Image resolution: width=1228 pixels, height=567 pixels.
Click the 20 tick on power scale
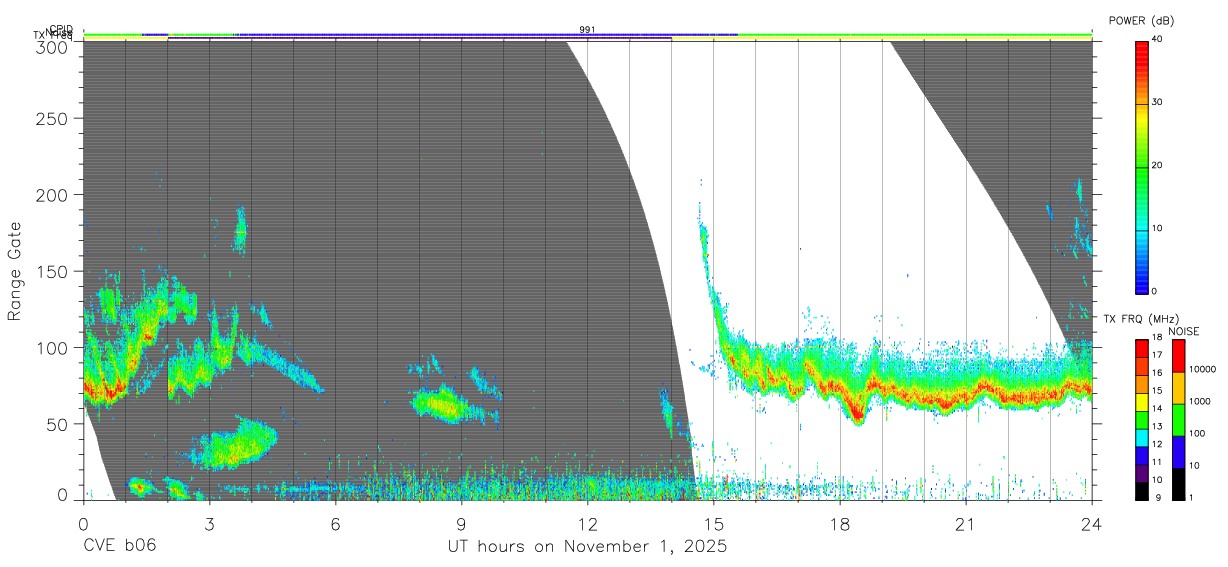pos(1159,165)
